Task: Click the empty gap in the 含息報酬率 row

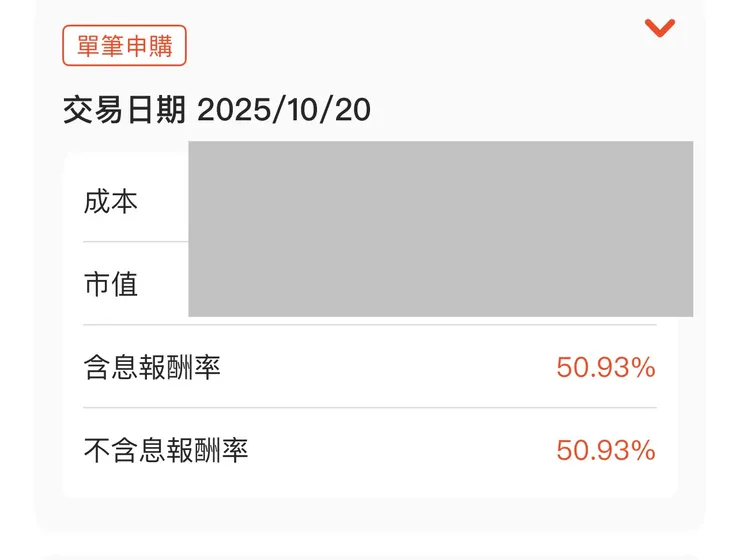Action: 390,367
